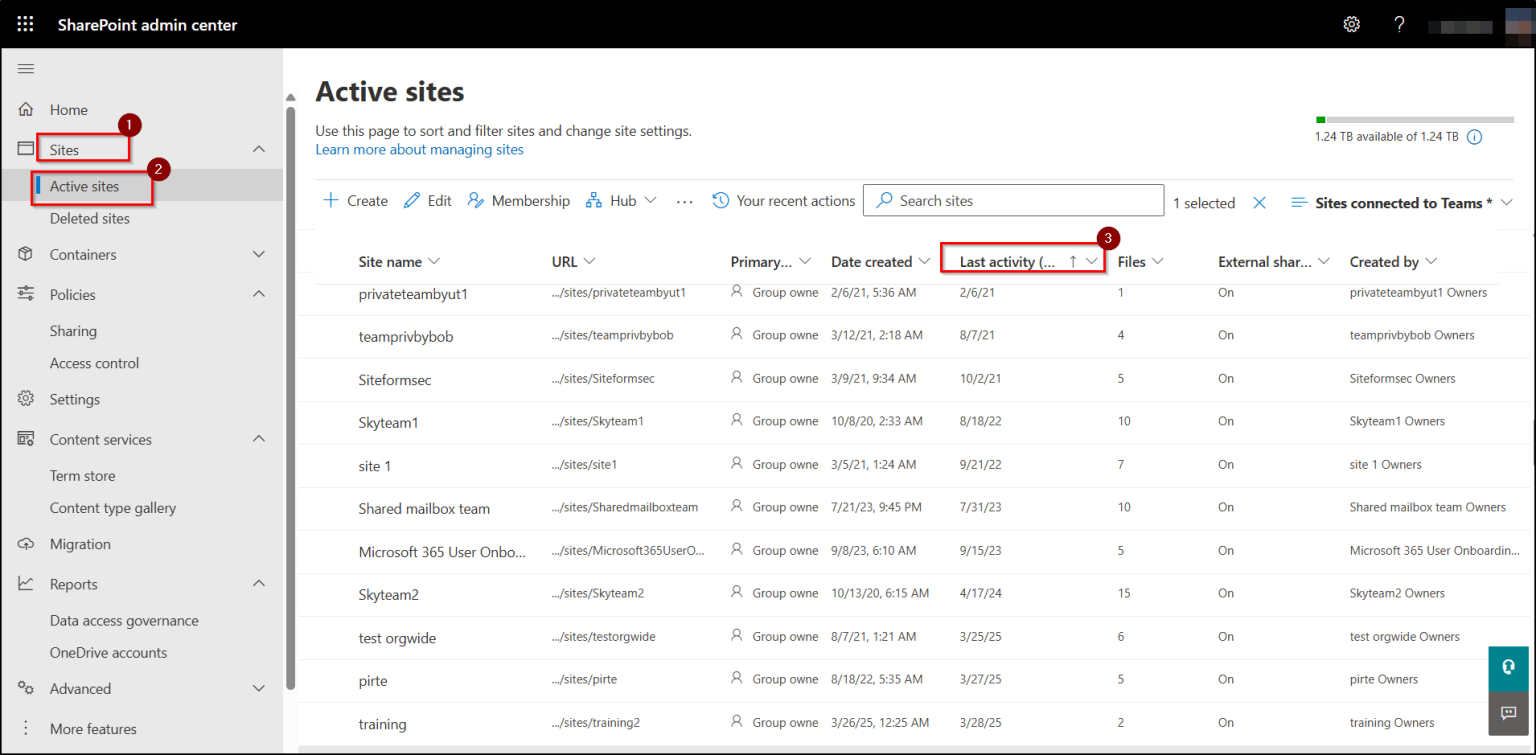This screenshot has width=1536, height=755.
Task: Open the Help question mark icon
Action: [1398, 24]
